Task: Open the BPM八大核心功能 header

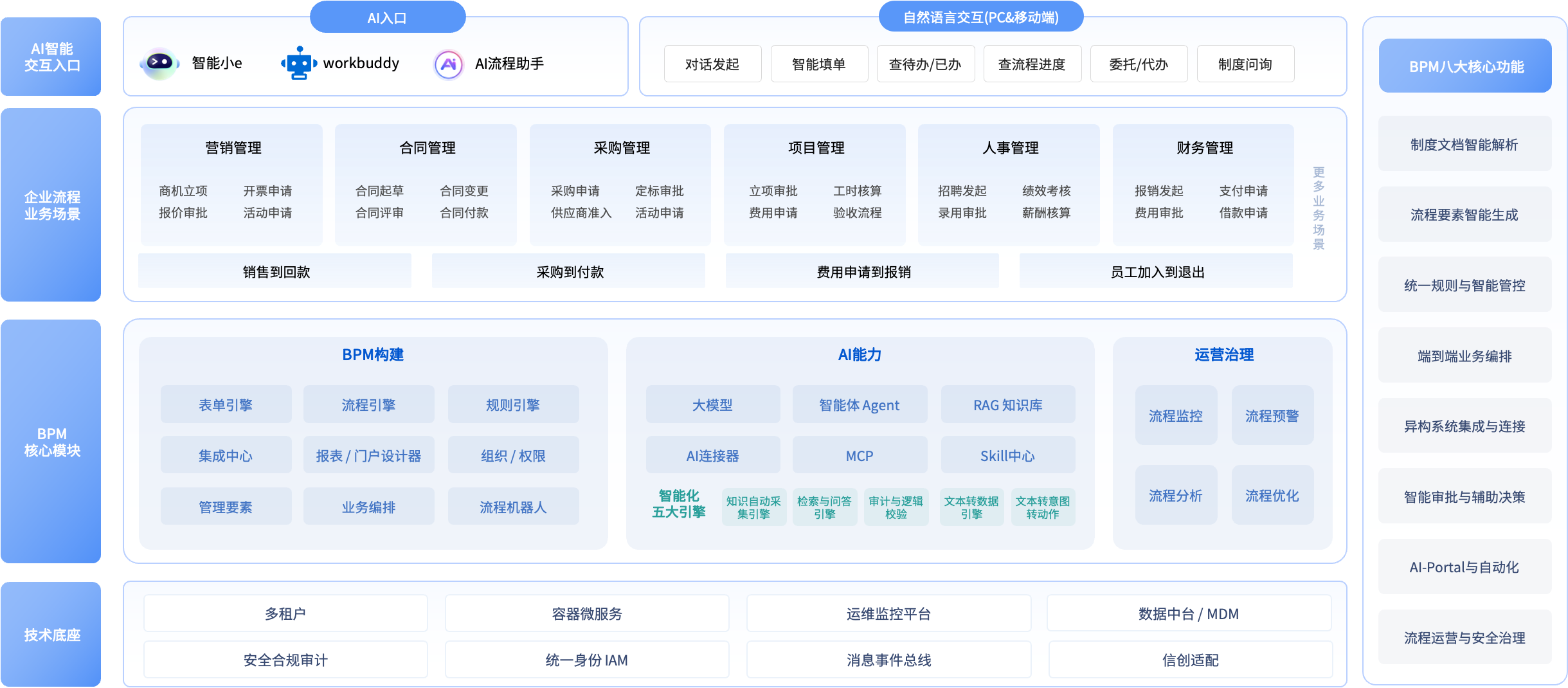Action: point(1465,66)
